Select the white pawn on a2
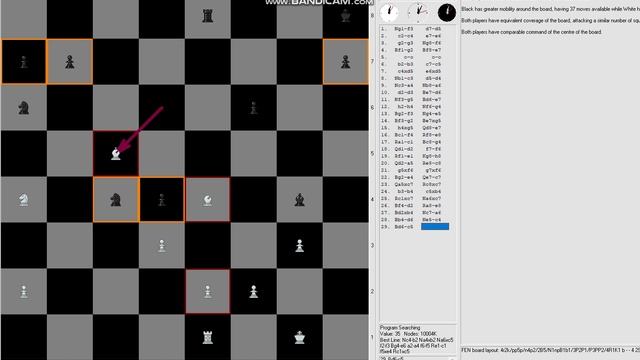640x360 pixels. click(24, 291)
